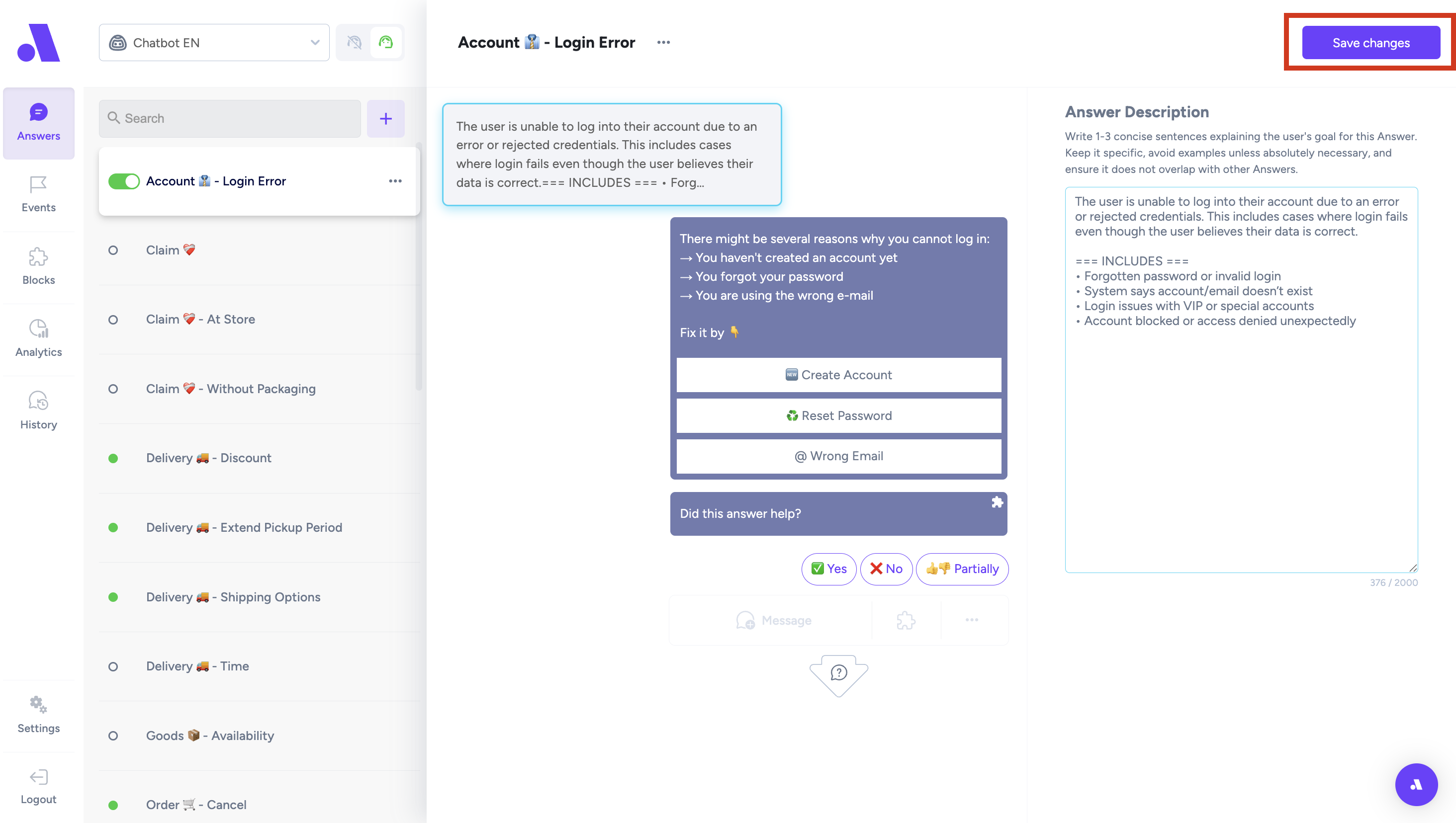Open the History section
The image size is (1456, 823).
click(x=38, y=411)
